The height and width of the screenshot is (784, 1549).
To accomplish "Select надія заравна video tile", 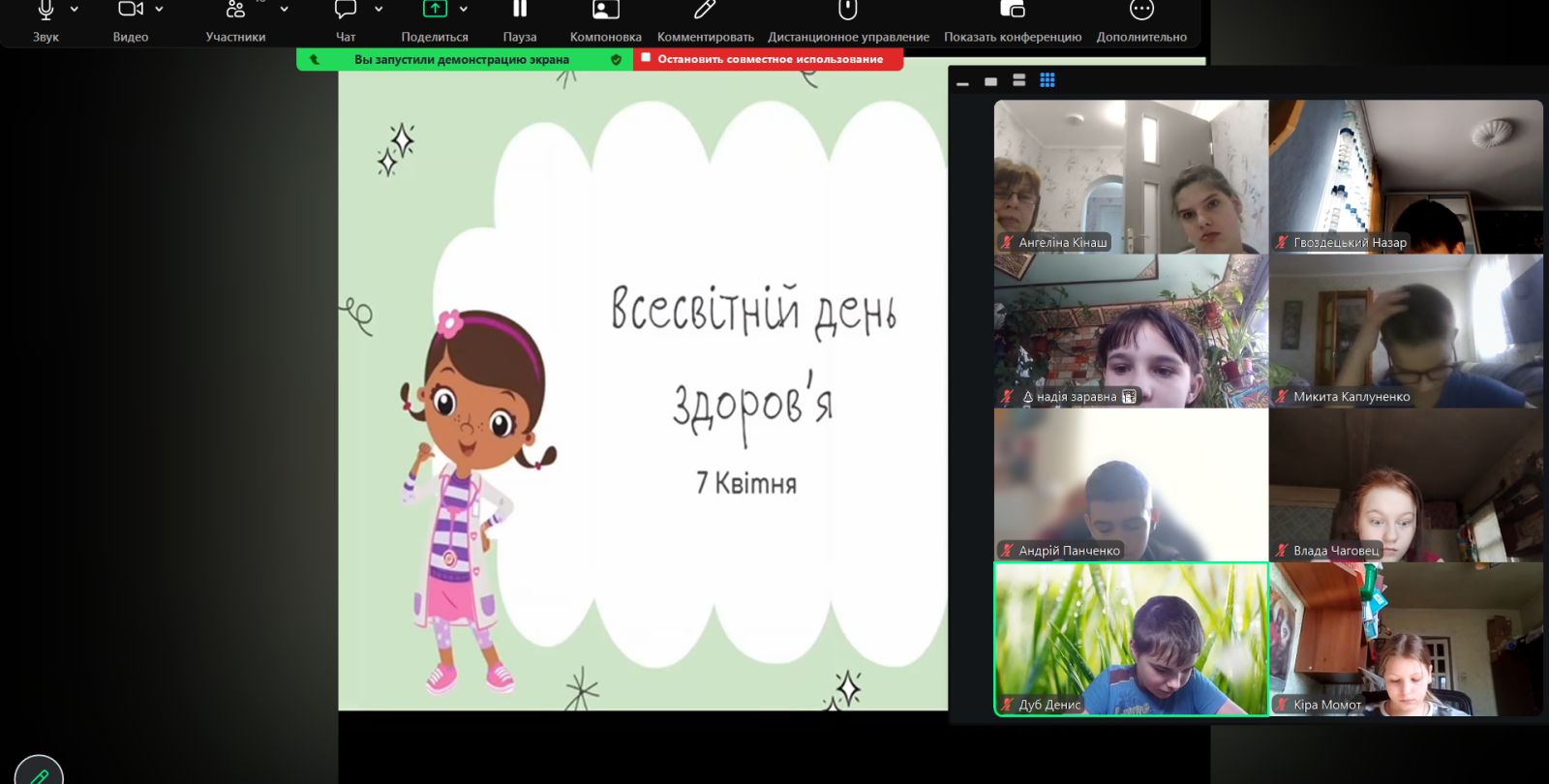I will point(1131,331).
